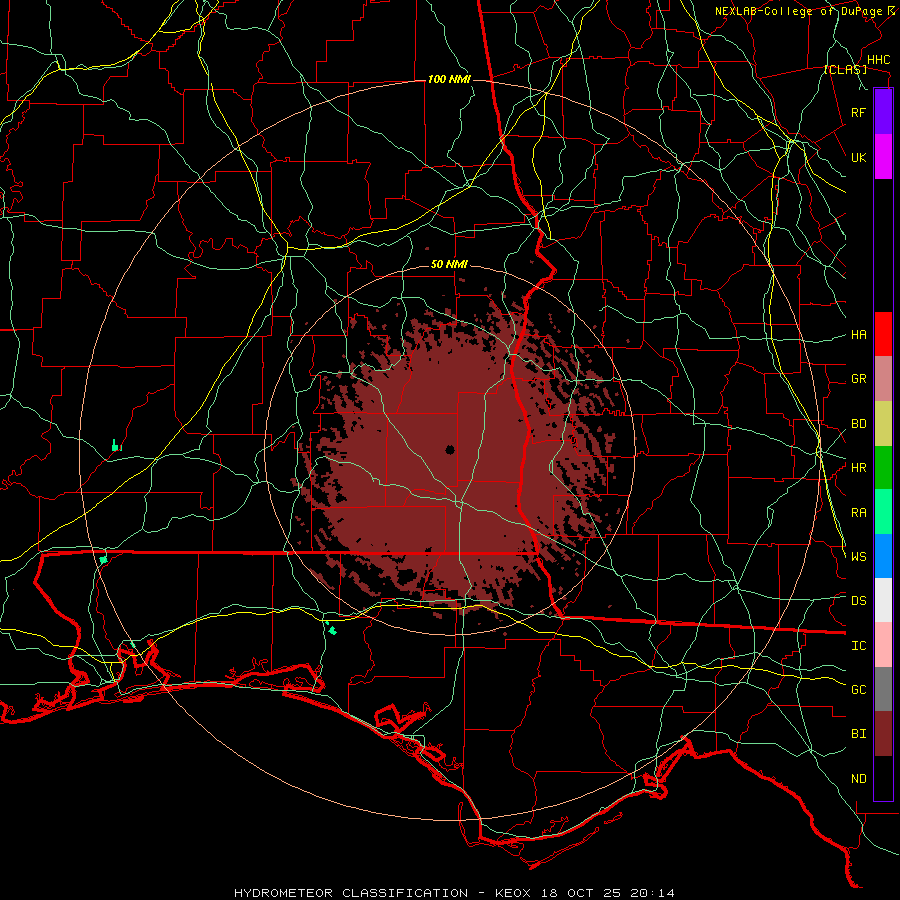The image size is (900, 900).
Task: Click the purple RF legend color swatch
Action: tap(883, 112)
